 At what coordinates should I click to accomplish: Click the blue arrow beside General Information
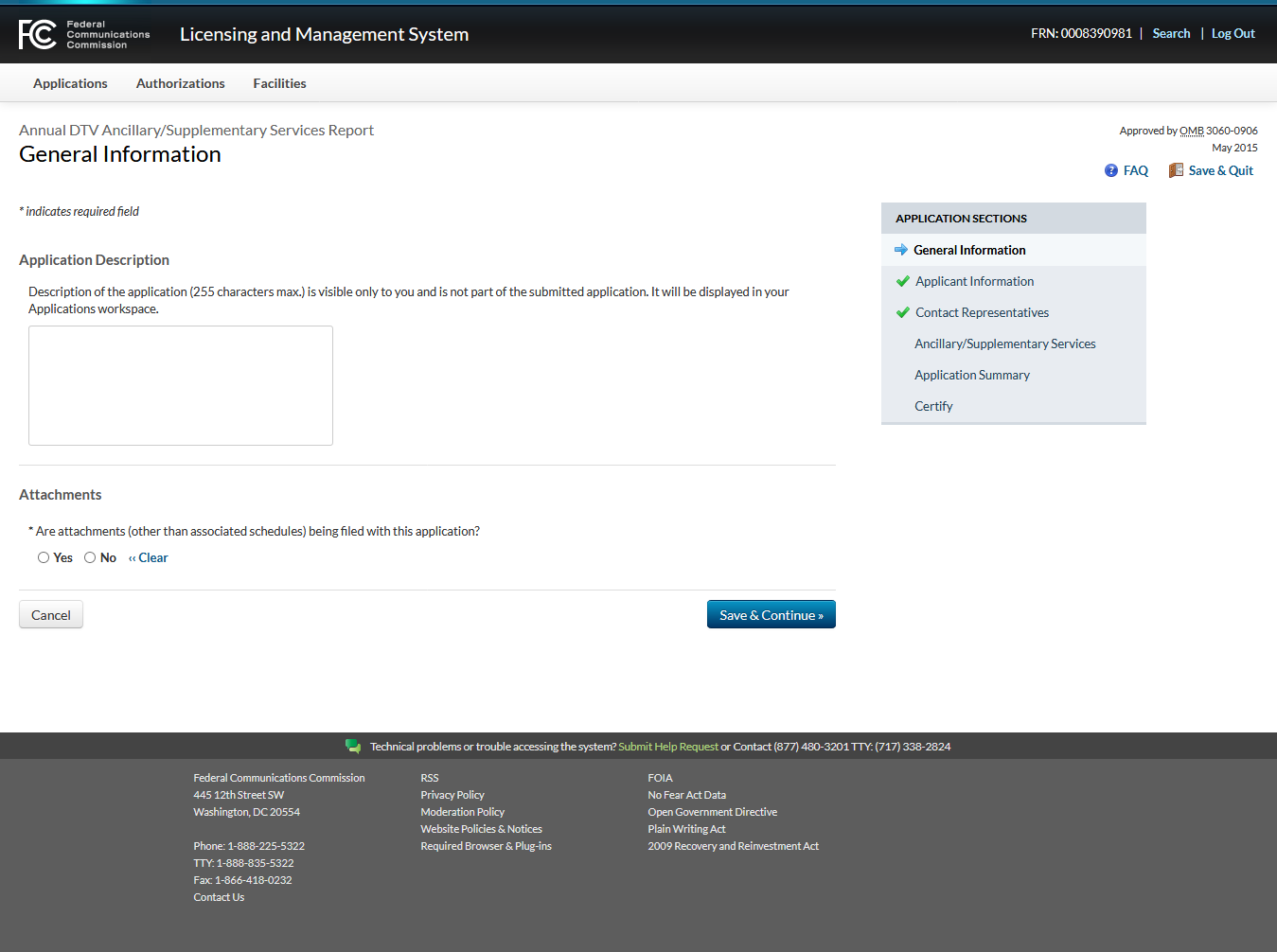point(901,250)
